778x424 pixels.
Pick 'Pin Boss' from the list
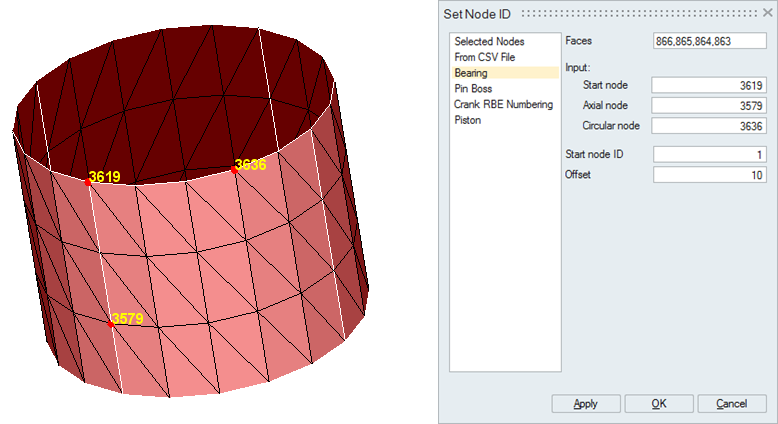(x=473, y=89)
